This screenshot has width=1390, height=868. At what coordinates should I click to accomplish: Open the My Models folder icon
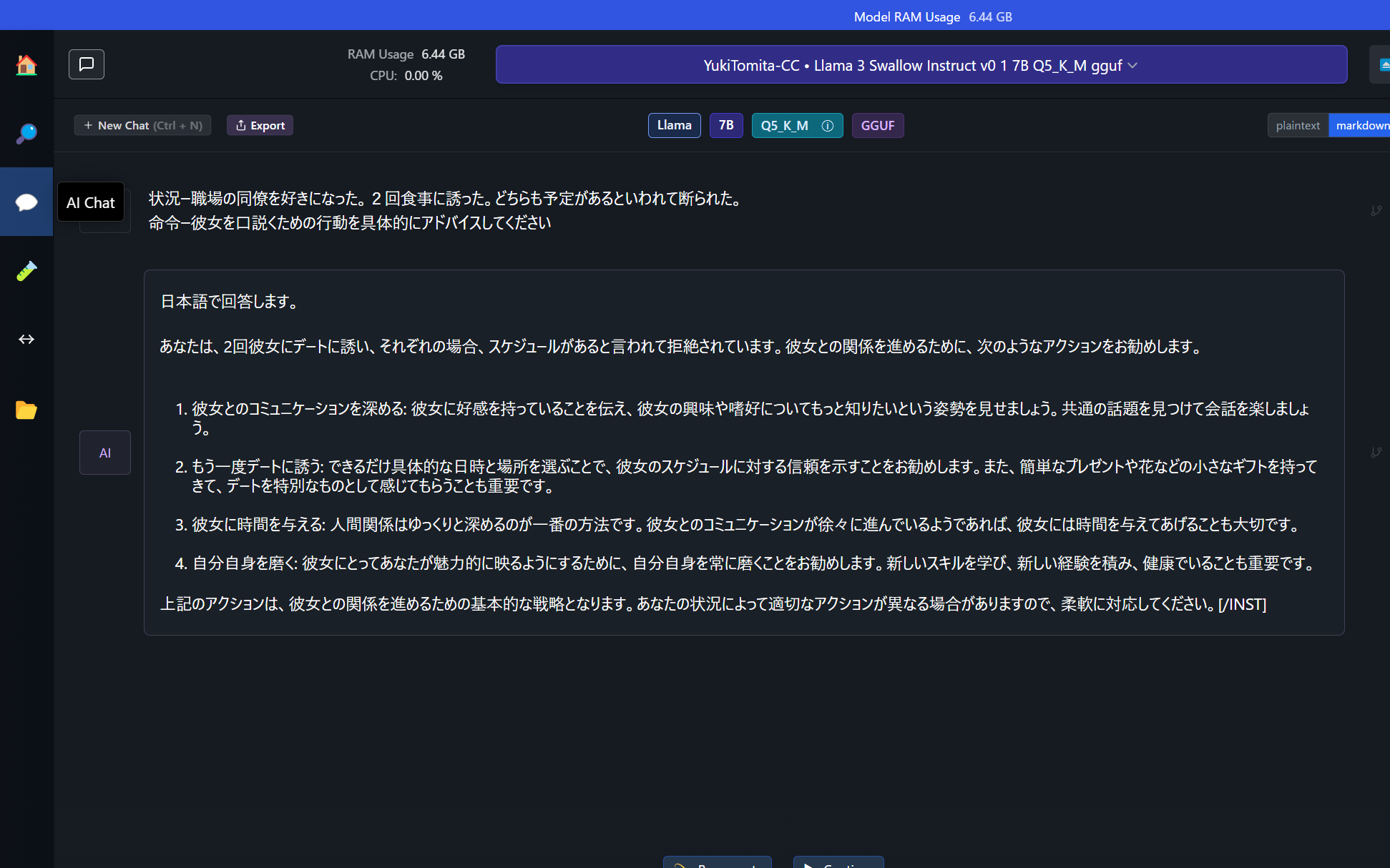[26, 410]
